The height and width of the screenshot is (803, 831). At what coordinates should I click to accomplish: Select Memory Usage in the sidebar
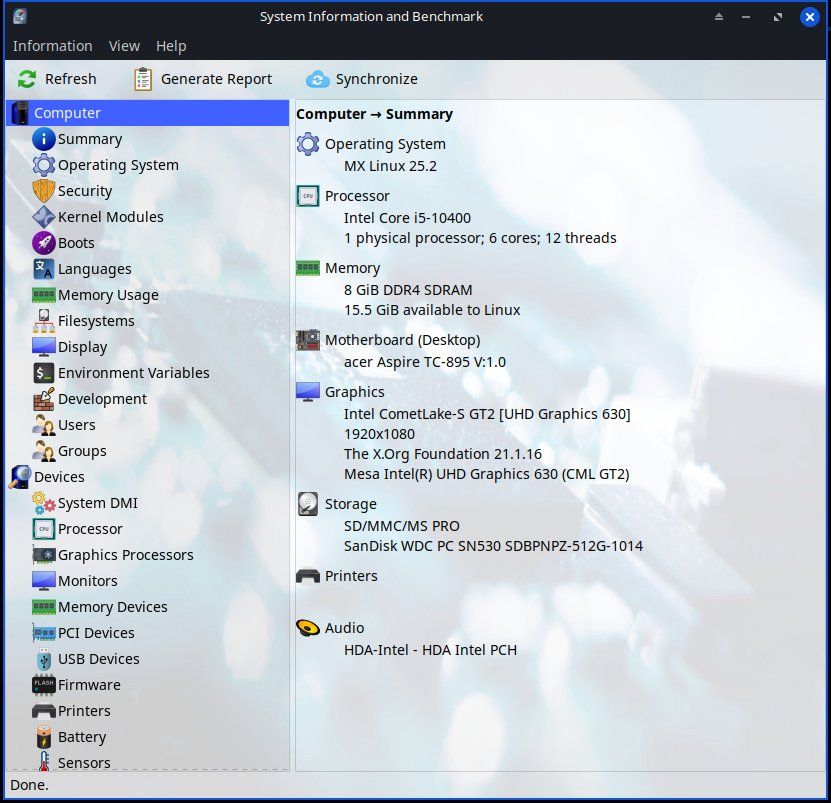pos(95,295)
